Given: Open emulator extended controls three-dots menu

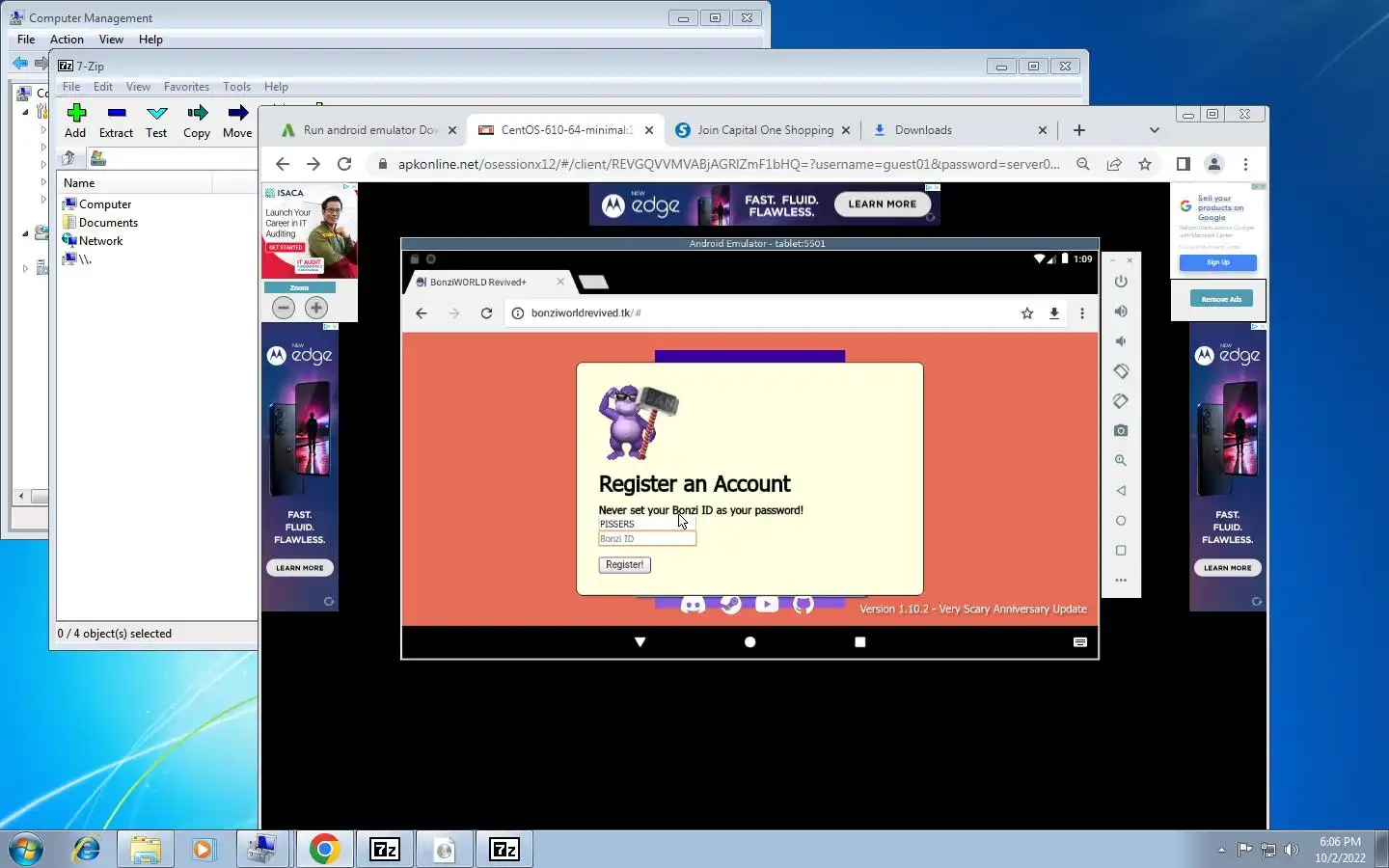Looking at the screenshot, I should coord(1121,581).
